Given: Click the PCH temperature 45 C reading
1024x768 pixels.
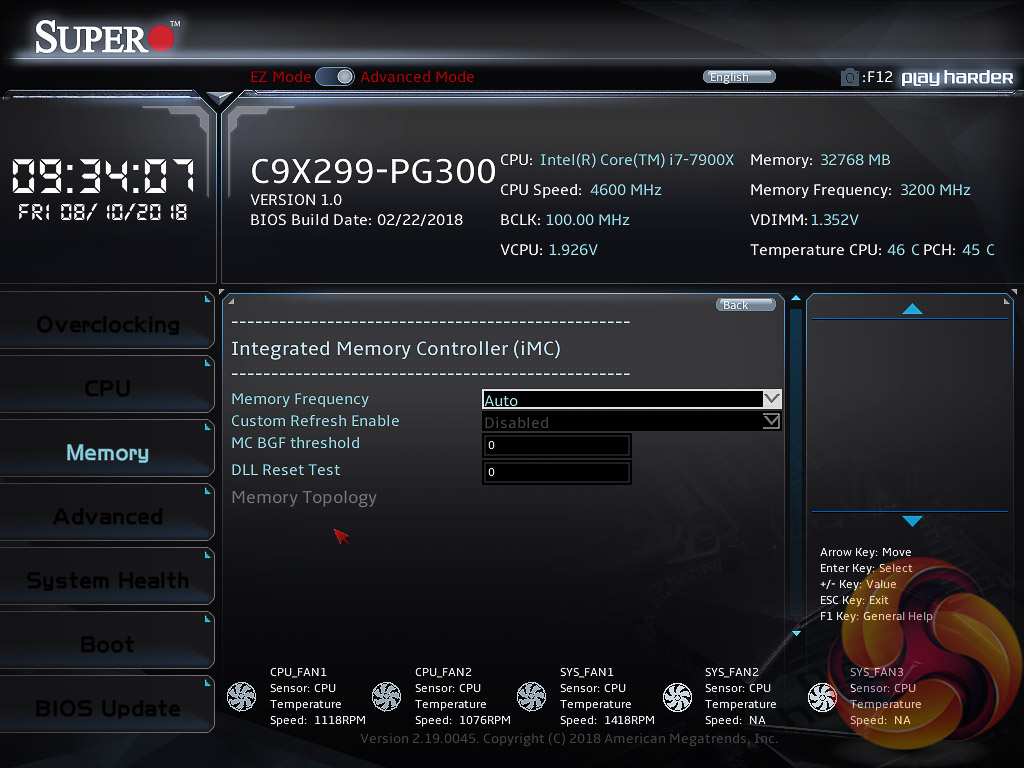Looking at the screenshot, I should (x=978, y=250).
